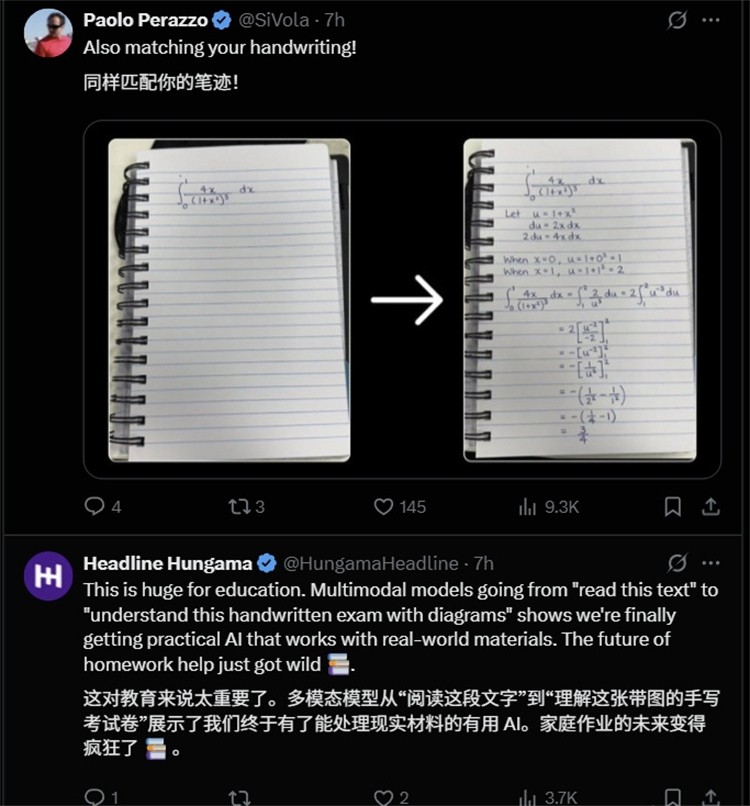Open the more options menu on Paolo's tweet

(711, 20)
